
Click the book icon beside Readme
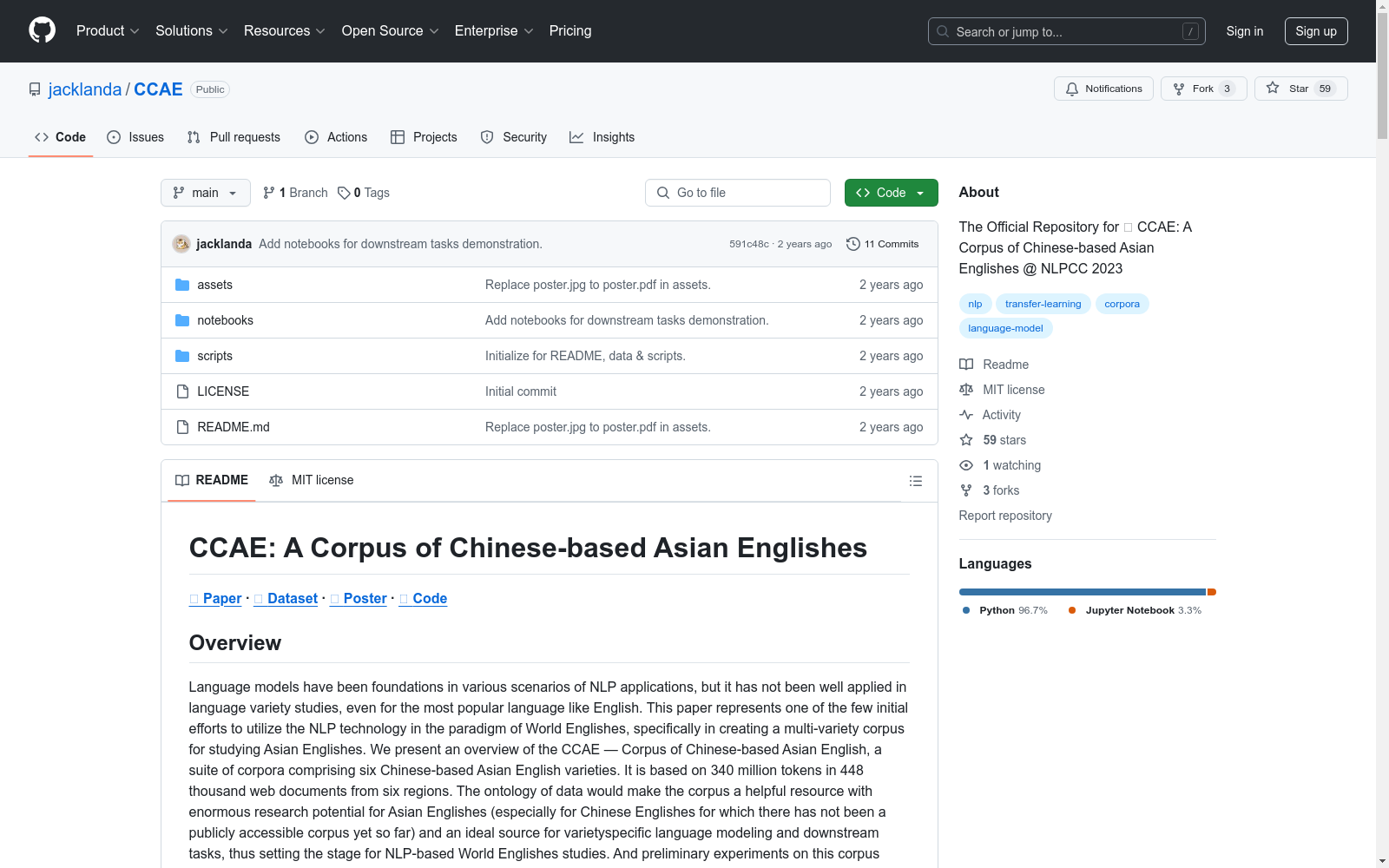click(966, 365)
